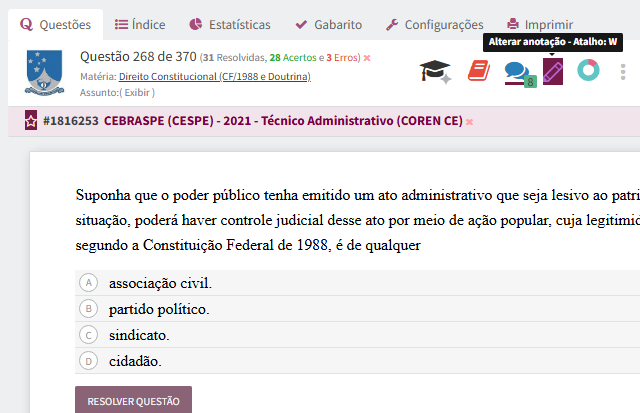Open the three-dot more options menu
The width and height of the screenshot is (640, 413).
click(623, 72)
